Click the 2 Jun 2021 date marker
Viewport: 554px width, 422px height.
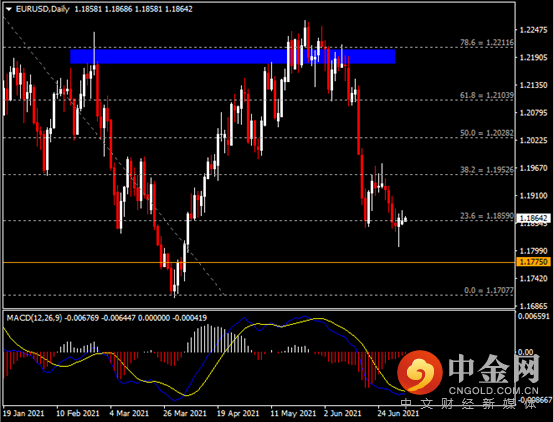(343, 413)
